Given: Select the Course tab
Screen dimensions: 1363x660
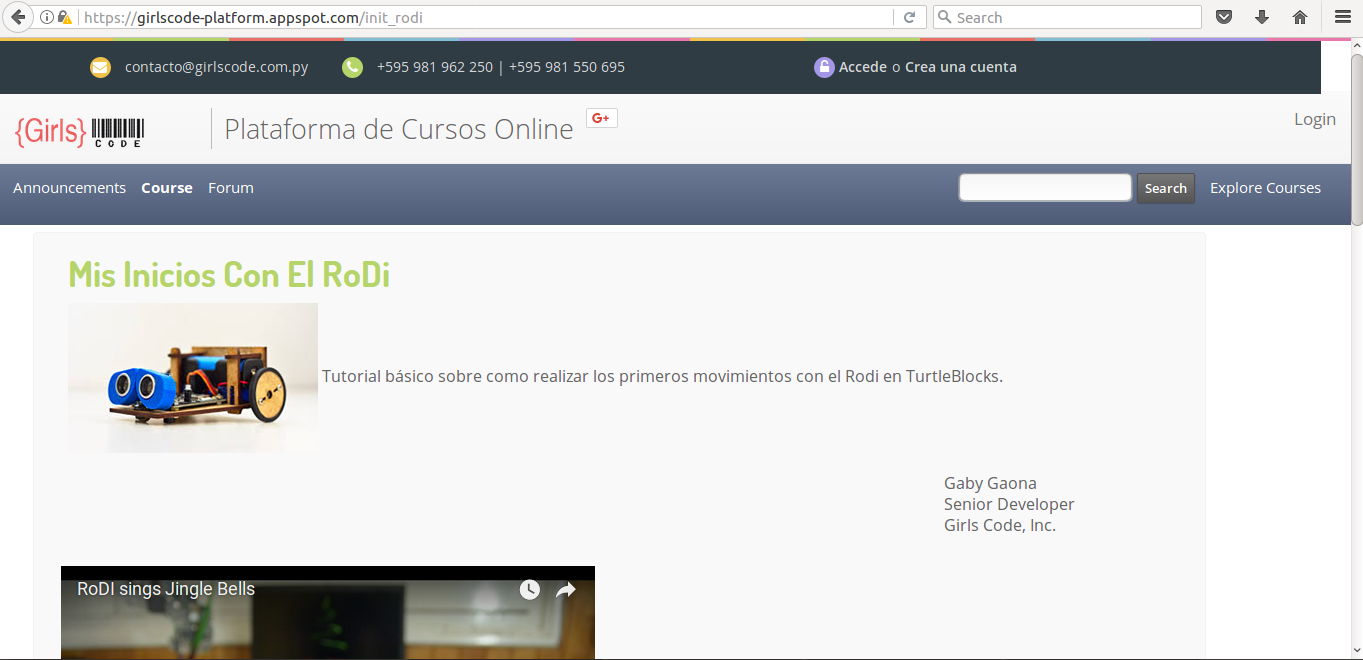Looking at the screenshot, I should [x=167, y=188].
